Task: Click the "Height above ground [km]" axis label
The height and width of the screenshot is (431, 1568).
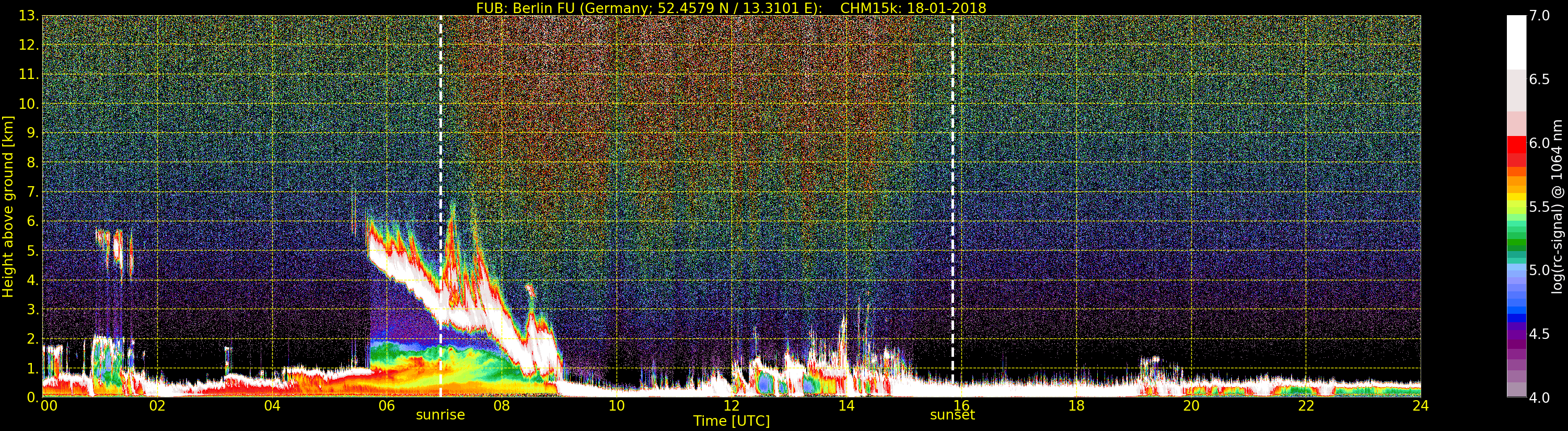Action: [x=8, y=207]
